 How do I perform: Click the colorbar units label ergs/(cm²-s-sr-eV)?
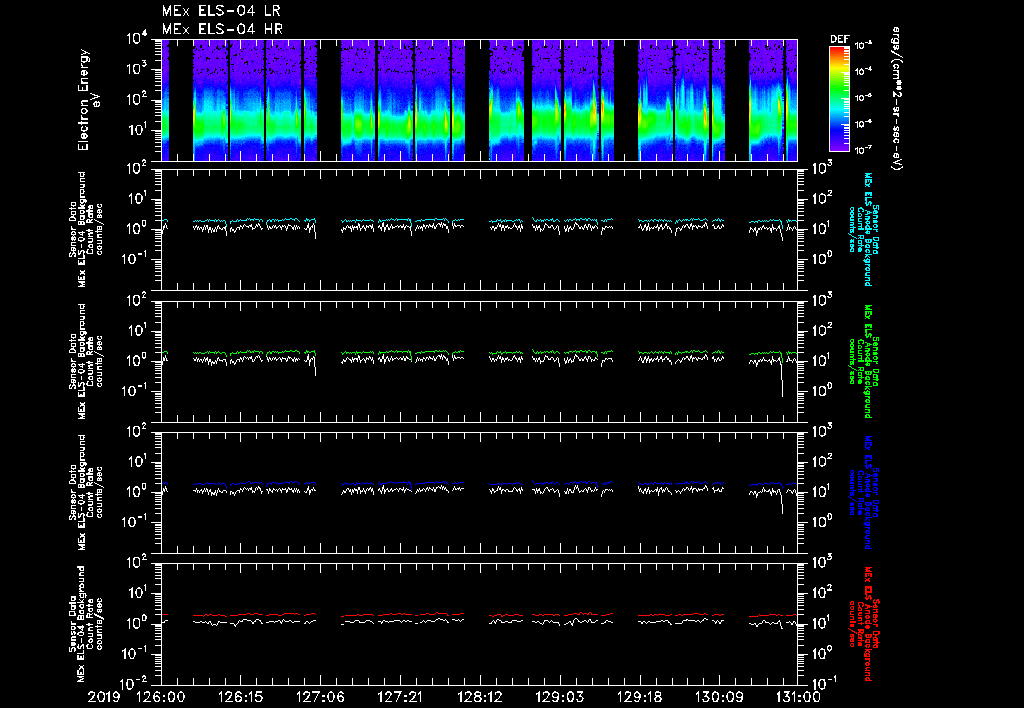pyautogui.click(x=897, y=99)
